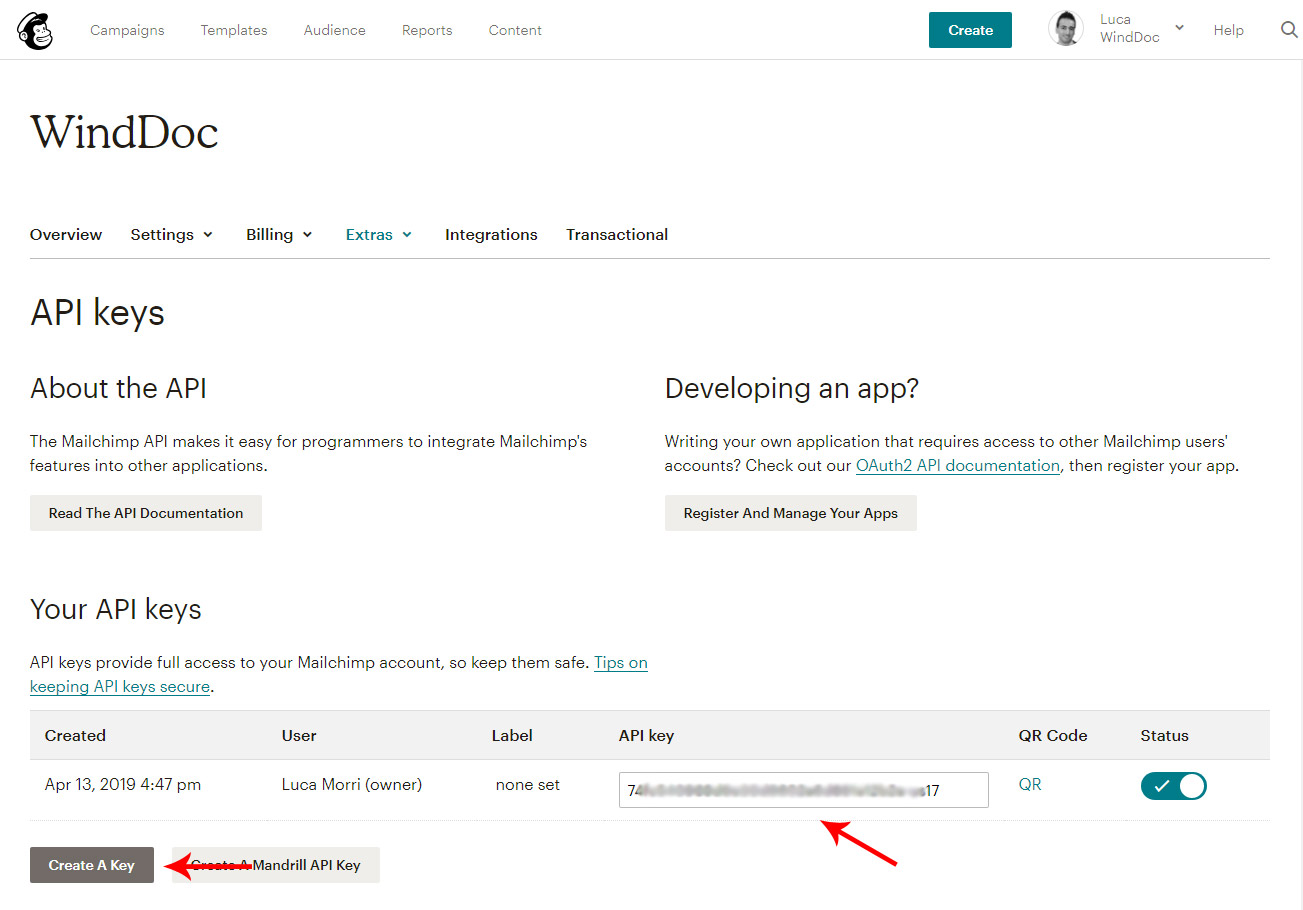Click the QR Code column header
This screenshot has width=1303, height=910.
[x=1053, y=736]
